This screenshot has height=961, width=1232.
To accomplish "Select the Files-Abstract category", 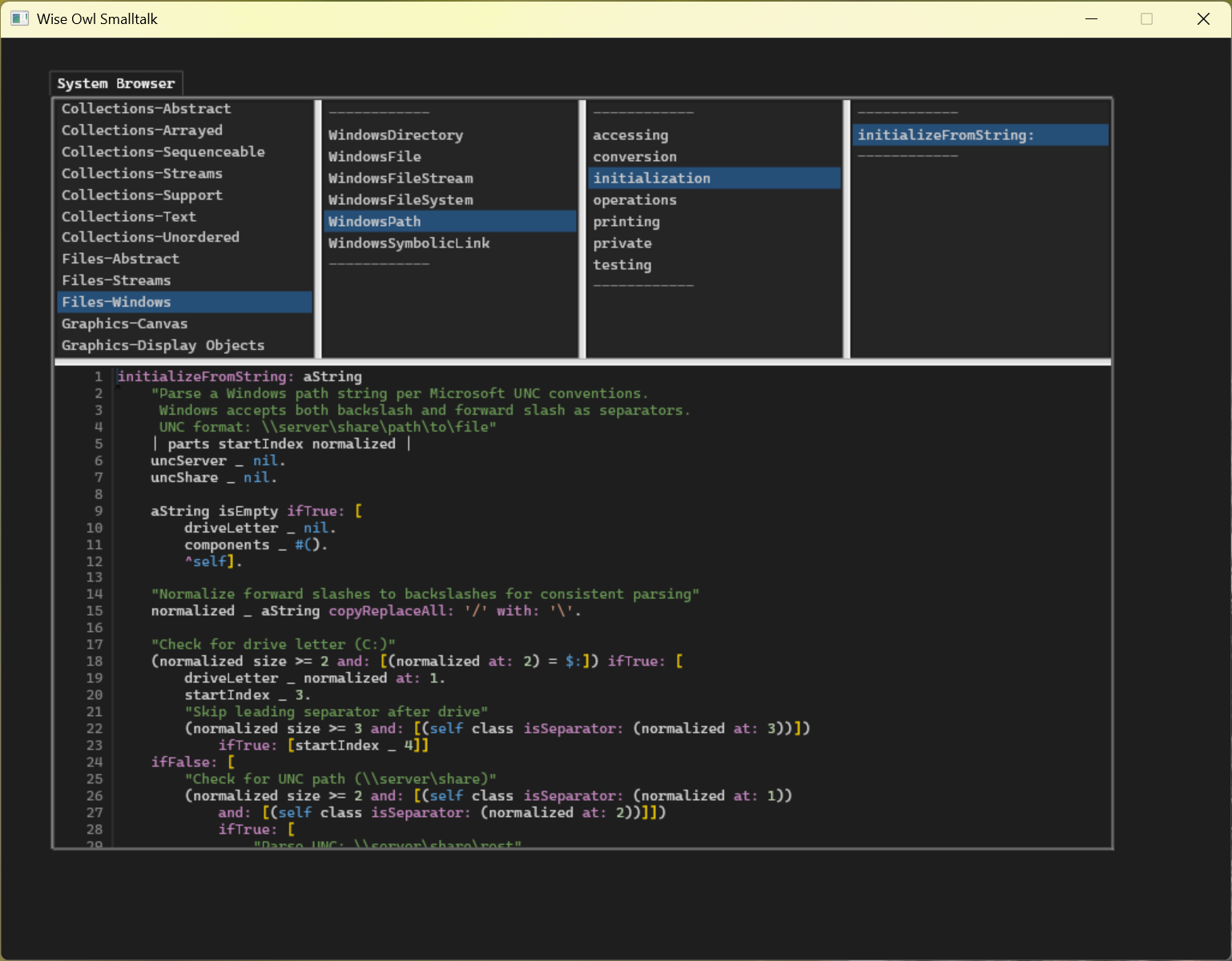I will tap(120, 259).
